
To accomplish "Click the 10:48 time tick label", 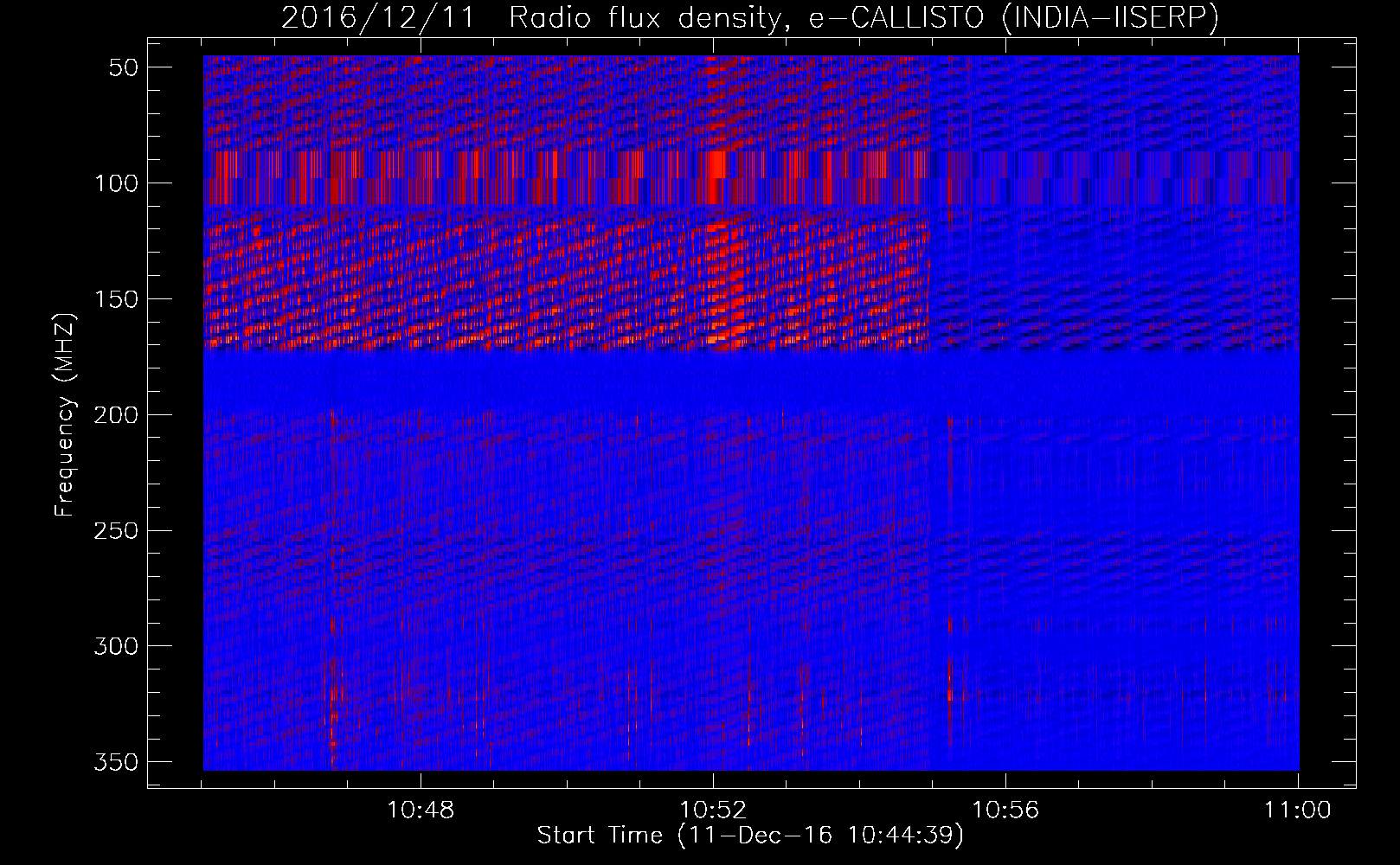I will 421,811.
